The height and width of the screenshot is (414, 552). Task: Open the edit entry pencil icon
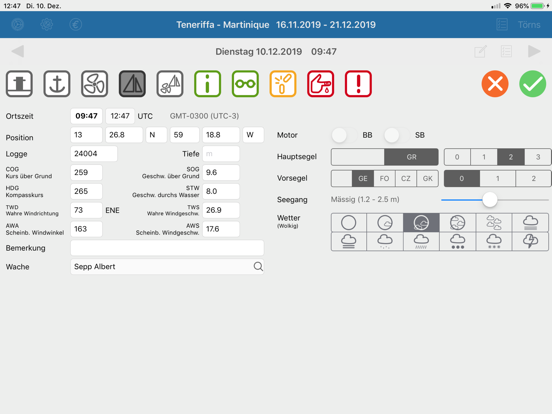pyautogui.click(x=480, y=51)
